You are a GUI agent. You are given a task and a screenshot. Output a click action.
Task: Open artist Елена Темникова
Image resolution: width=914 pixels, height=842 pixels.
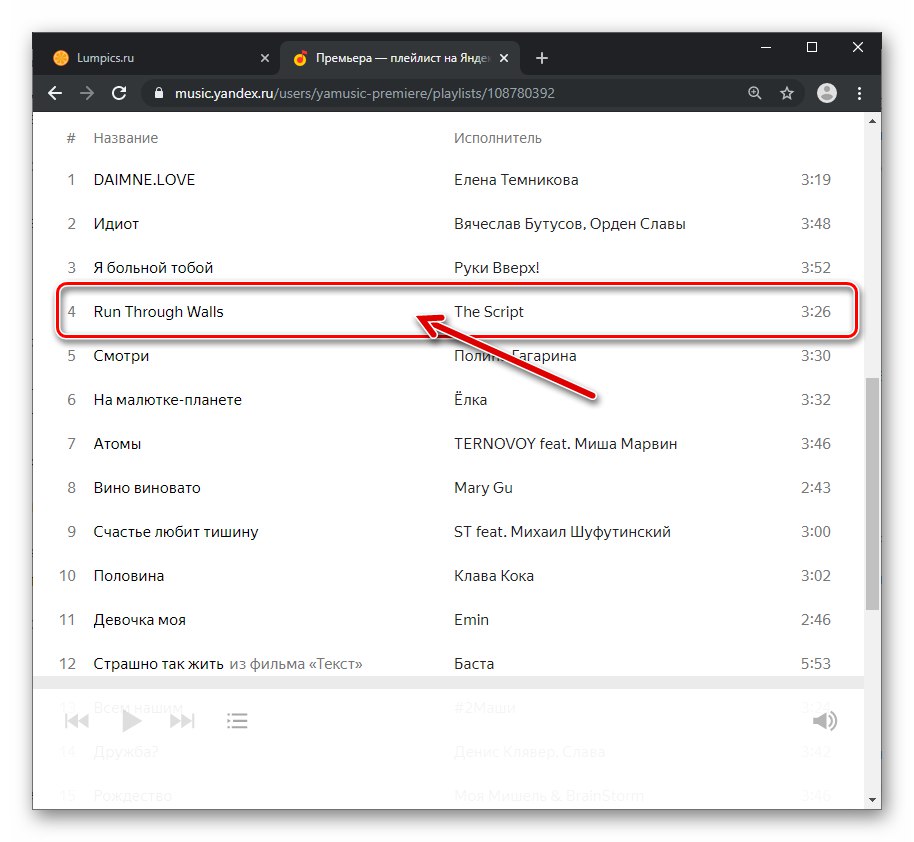pos(516,180)
